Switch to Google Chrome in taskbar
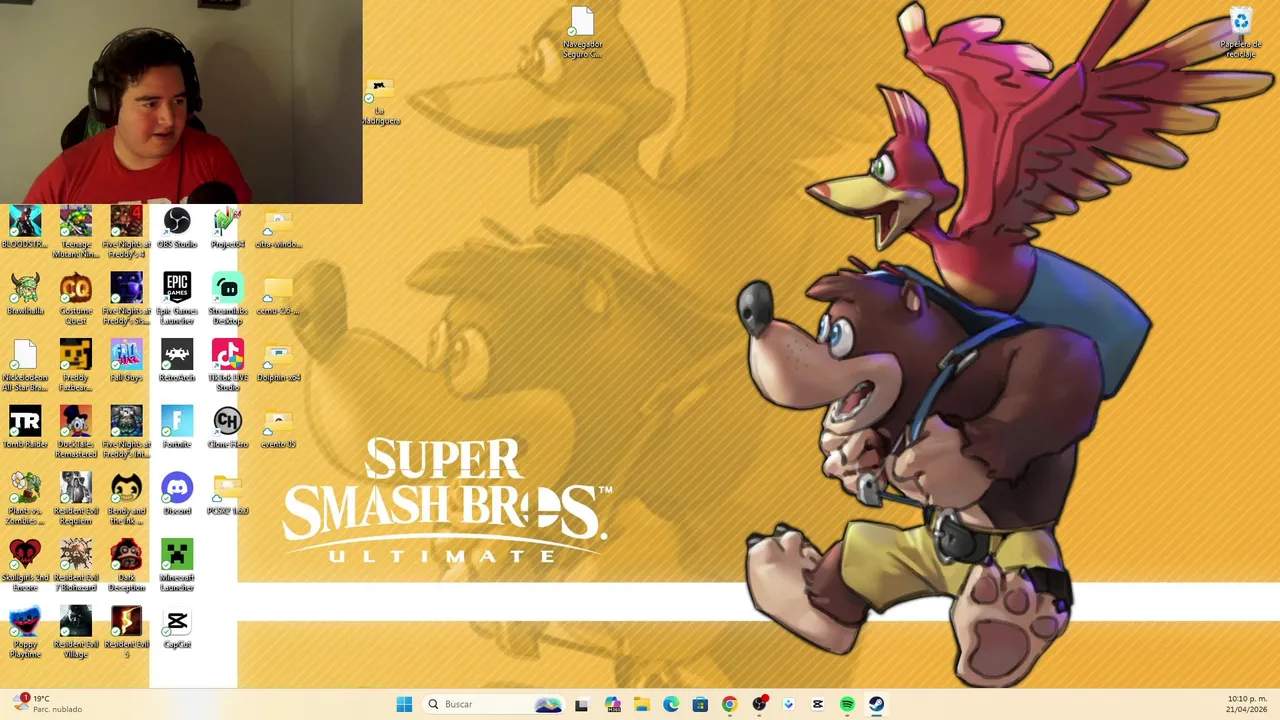 tap(729, 704)
